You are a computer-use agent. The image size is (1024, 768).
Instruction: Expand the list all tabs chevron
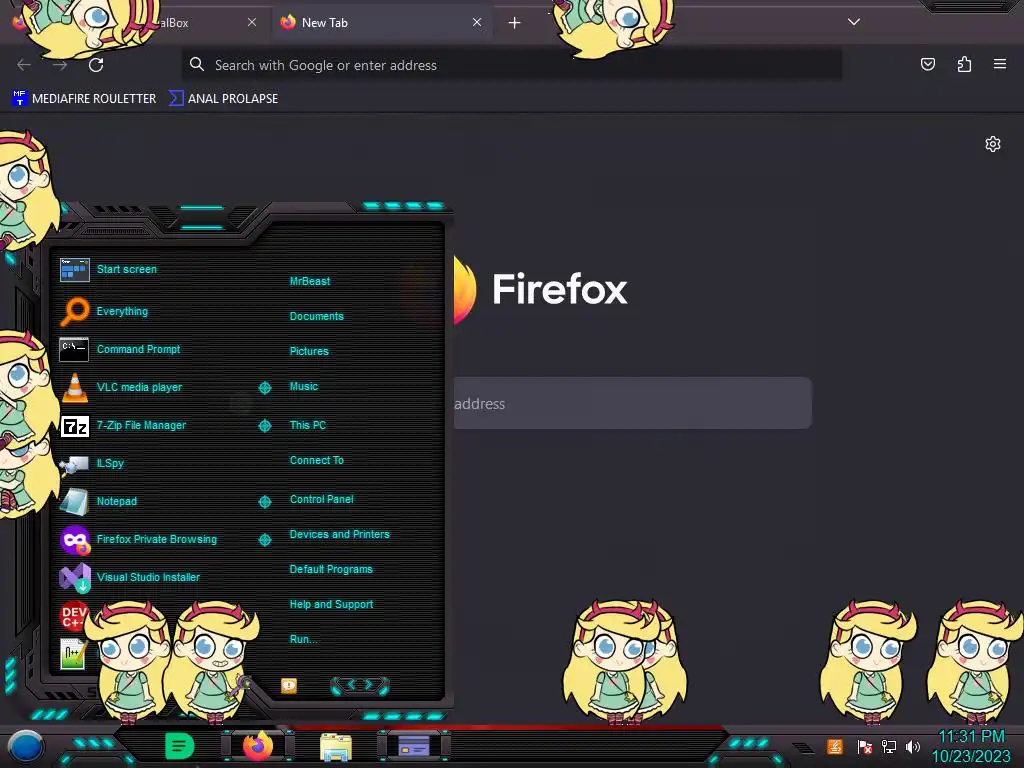[x=854, y=22]
